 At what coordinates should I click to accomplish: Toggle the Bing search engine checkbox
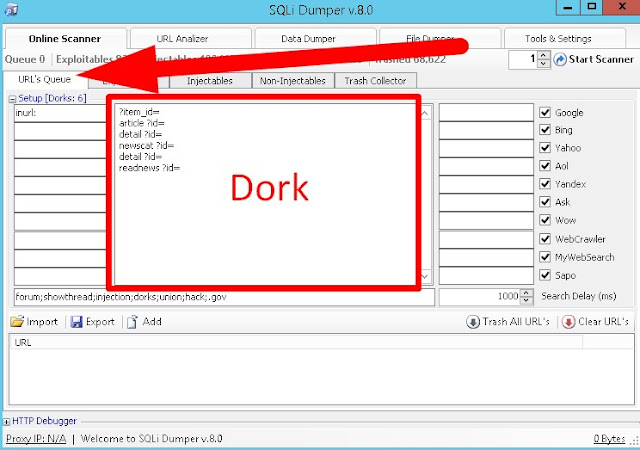coord(545,129)
